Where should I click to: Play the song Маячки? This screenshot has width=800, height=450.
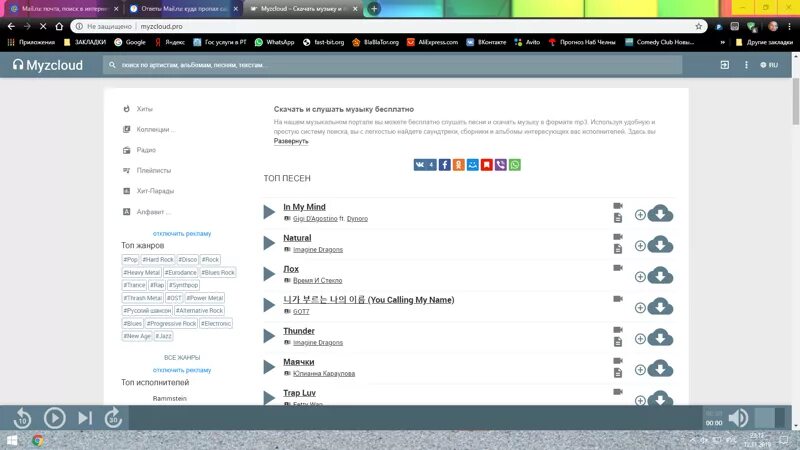(269, 367)
